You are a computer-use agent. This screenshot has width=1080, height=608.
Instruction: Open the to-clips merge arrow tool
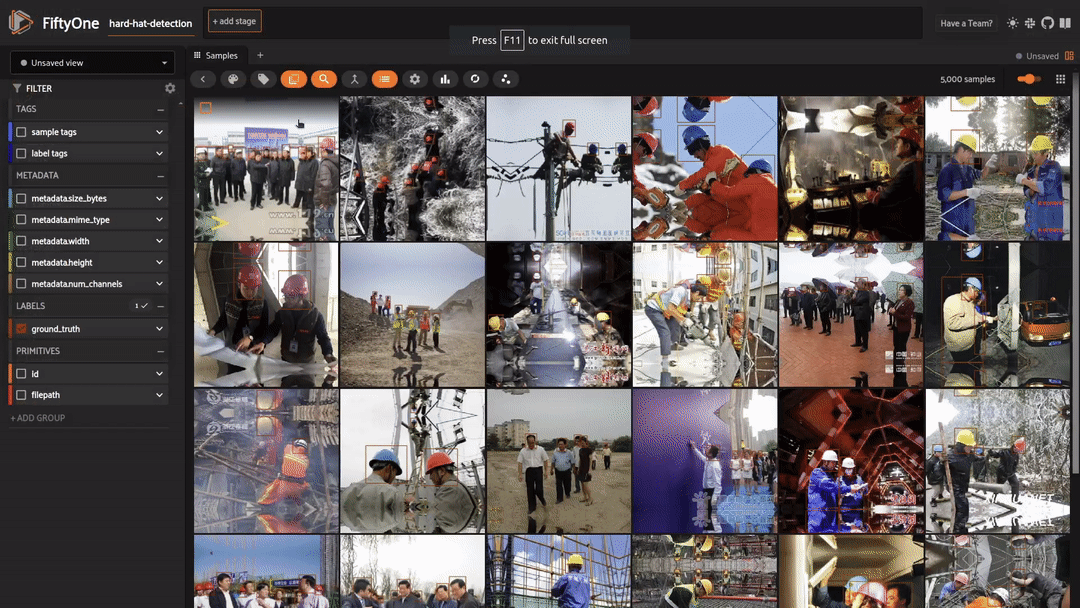354,79
